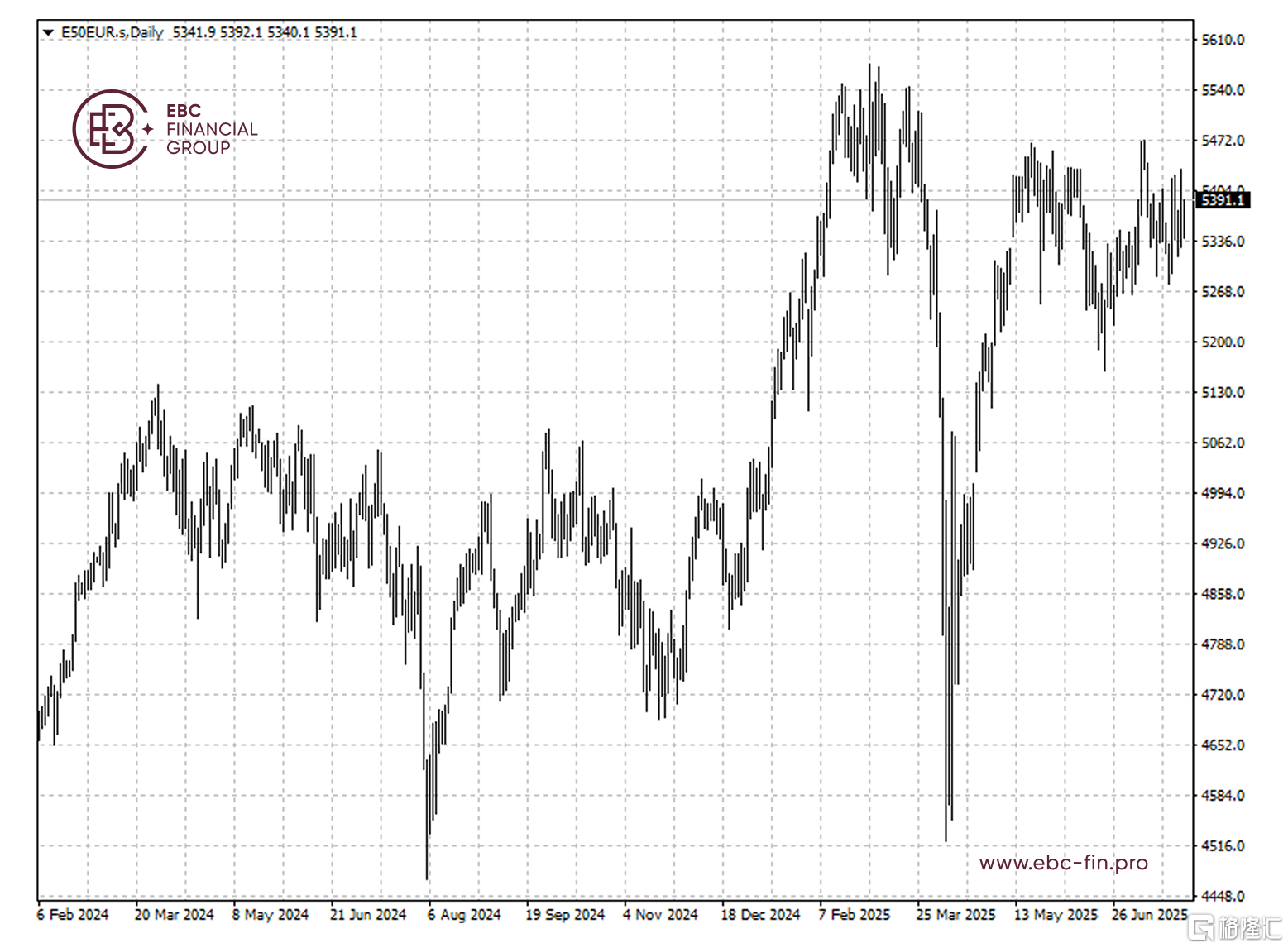
Task: Click the close value 5391.1 in header
Action: pyautogui.click(x=335, y=32)
